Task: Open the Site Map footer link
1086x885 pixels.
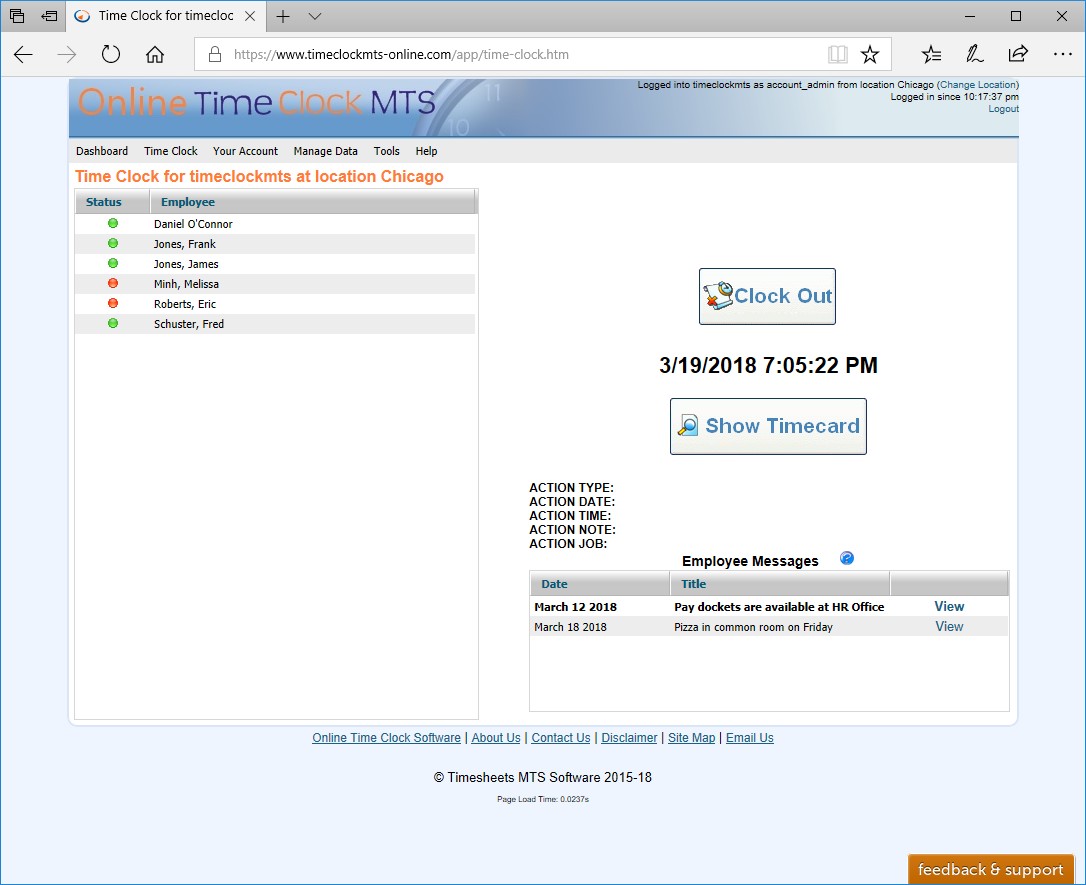Action: pos(691,738)
